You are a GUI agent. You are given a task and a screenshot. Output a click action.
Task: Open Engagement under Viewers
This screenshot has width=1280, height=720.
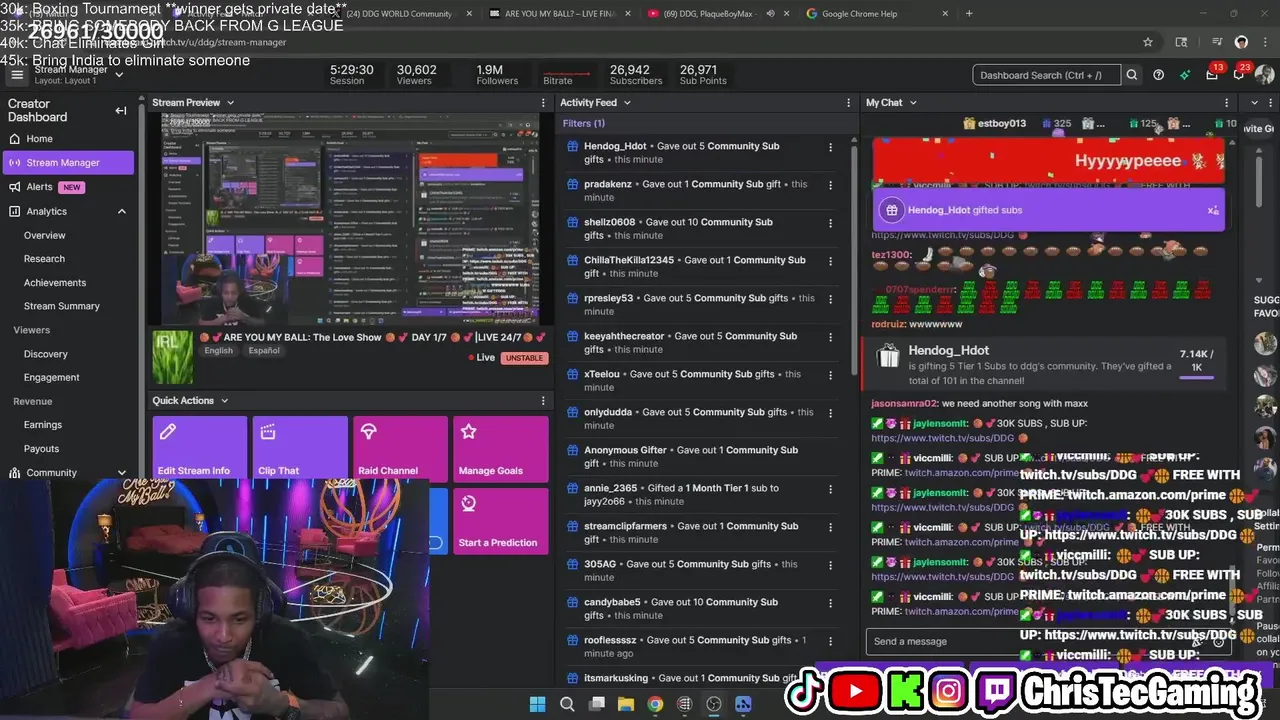coord(52,377)
